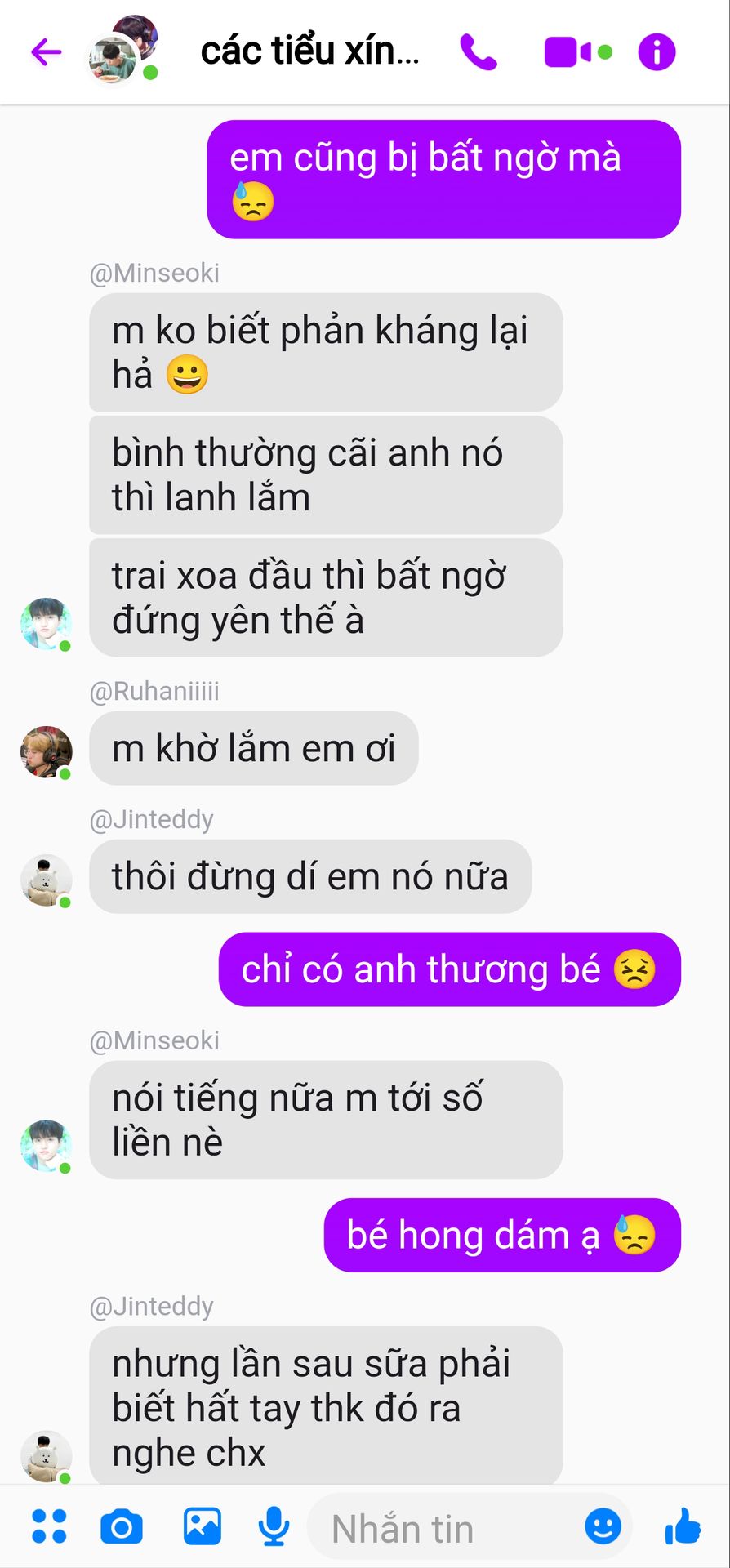This screenshot has width=730, height=1568.
Task: Open the photo gallery picker
Action: [202, 1526]
